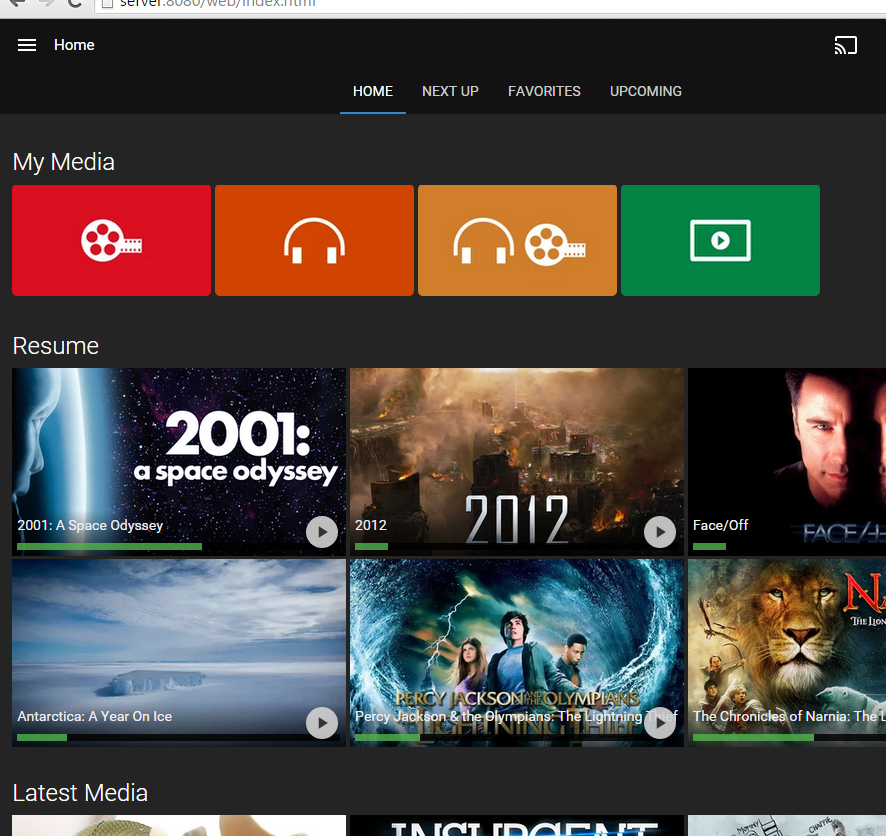Click the browser reload button
Screen dimensions: 886x836
[74, 3]
